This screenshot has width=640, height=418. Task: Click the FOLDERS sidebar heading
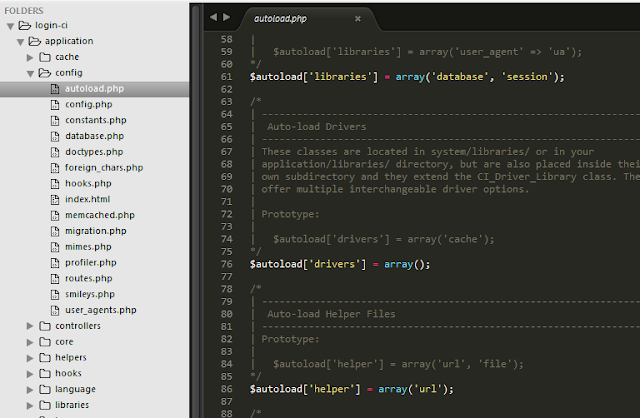24,11
